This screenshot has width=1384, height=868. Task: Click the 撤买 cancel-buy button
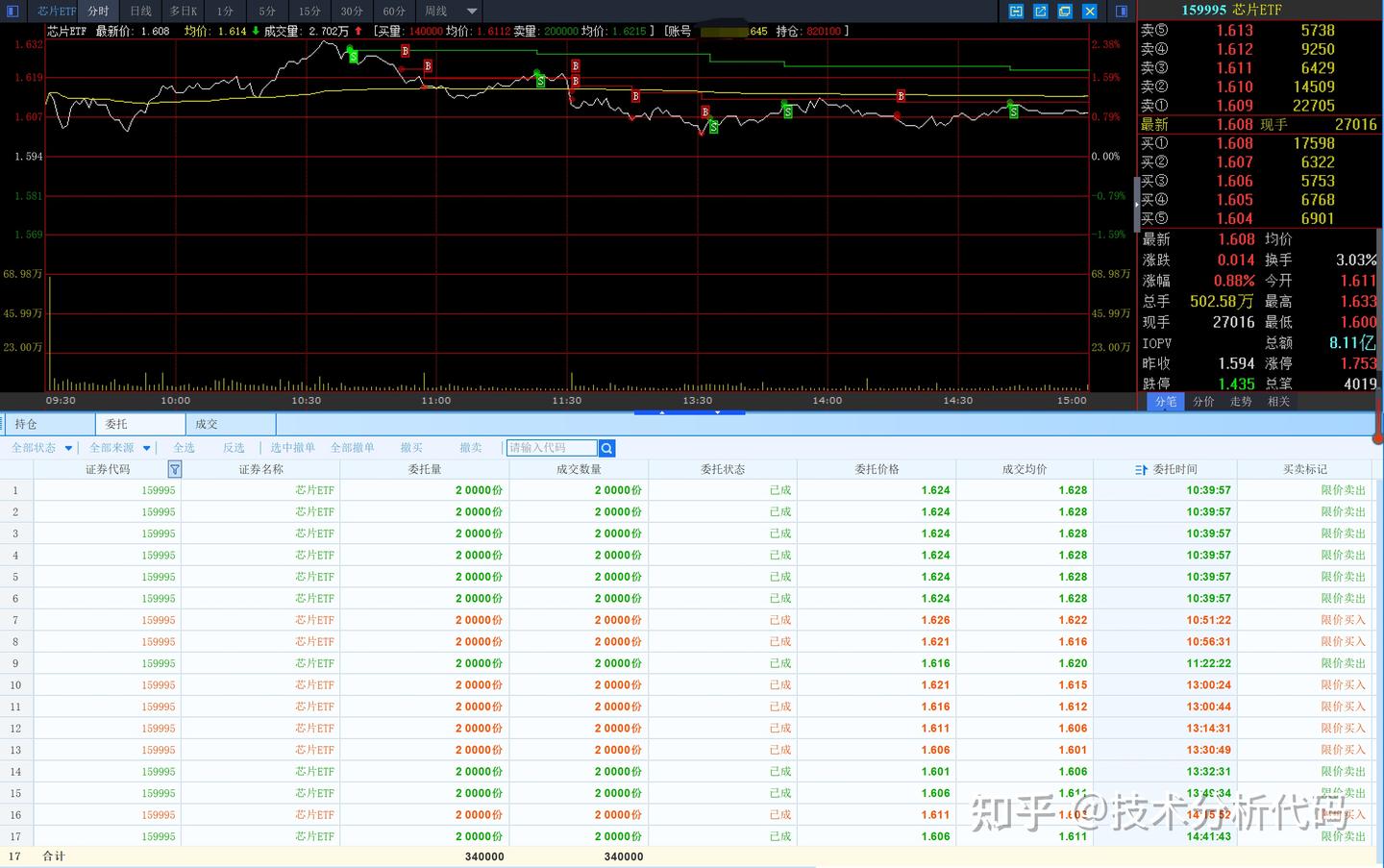pos(411,448)
